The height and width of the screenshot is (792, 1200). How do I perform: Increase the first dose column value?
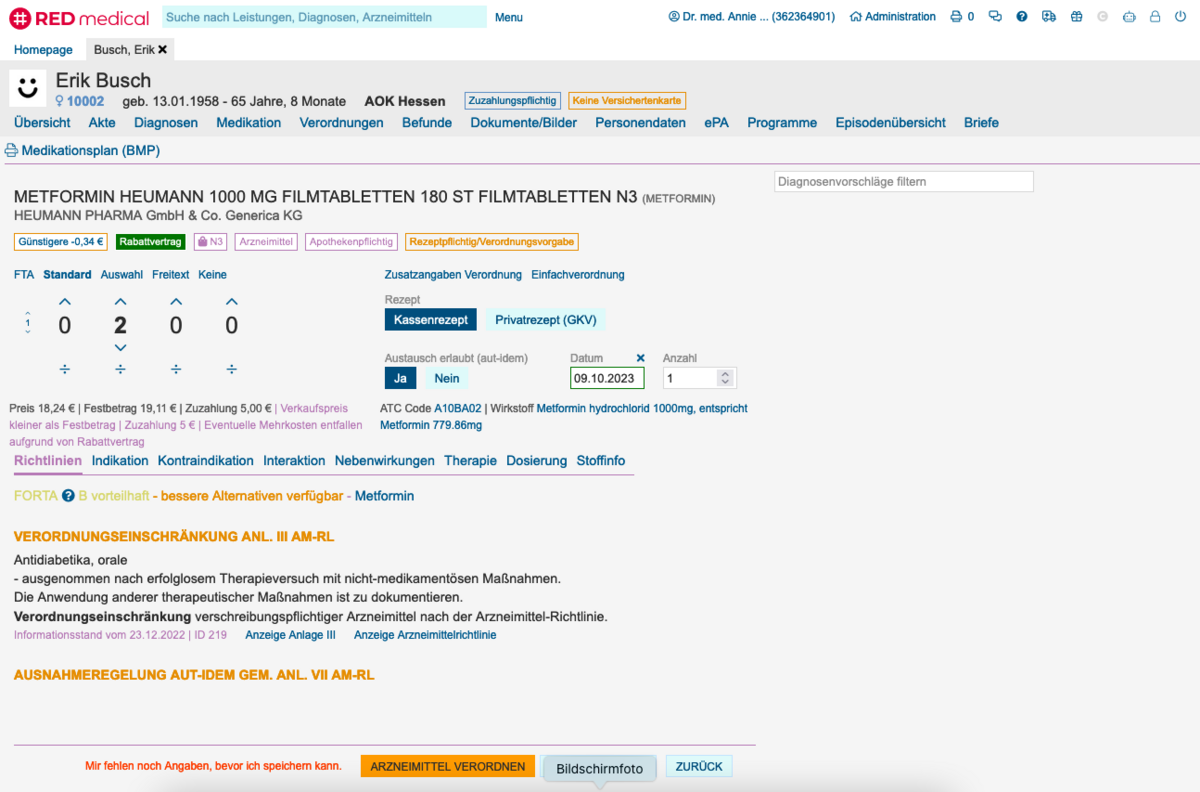tap(65, 301)
